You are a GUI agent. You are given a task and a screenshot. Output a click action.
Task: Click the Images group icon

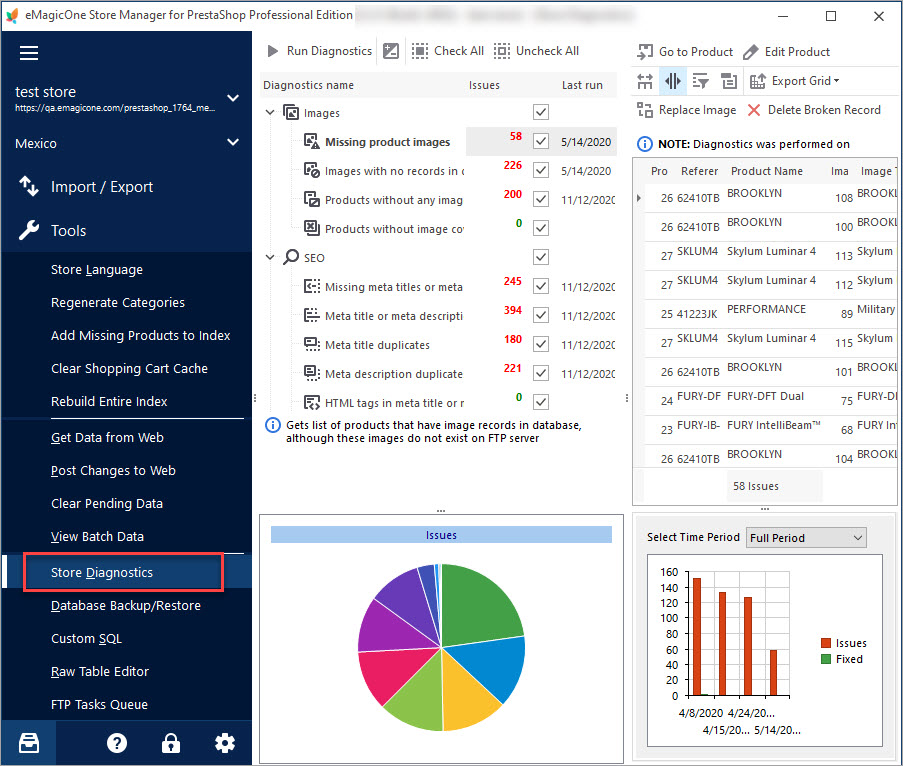[x=291, y=112]
